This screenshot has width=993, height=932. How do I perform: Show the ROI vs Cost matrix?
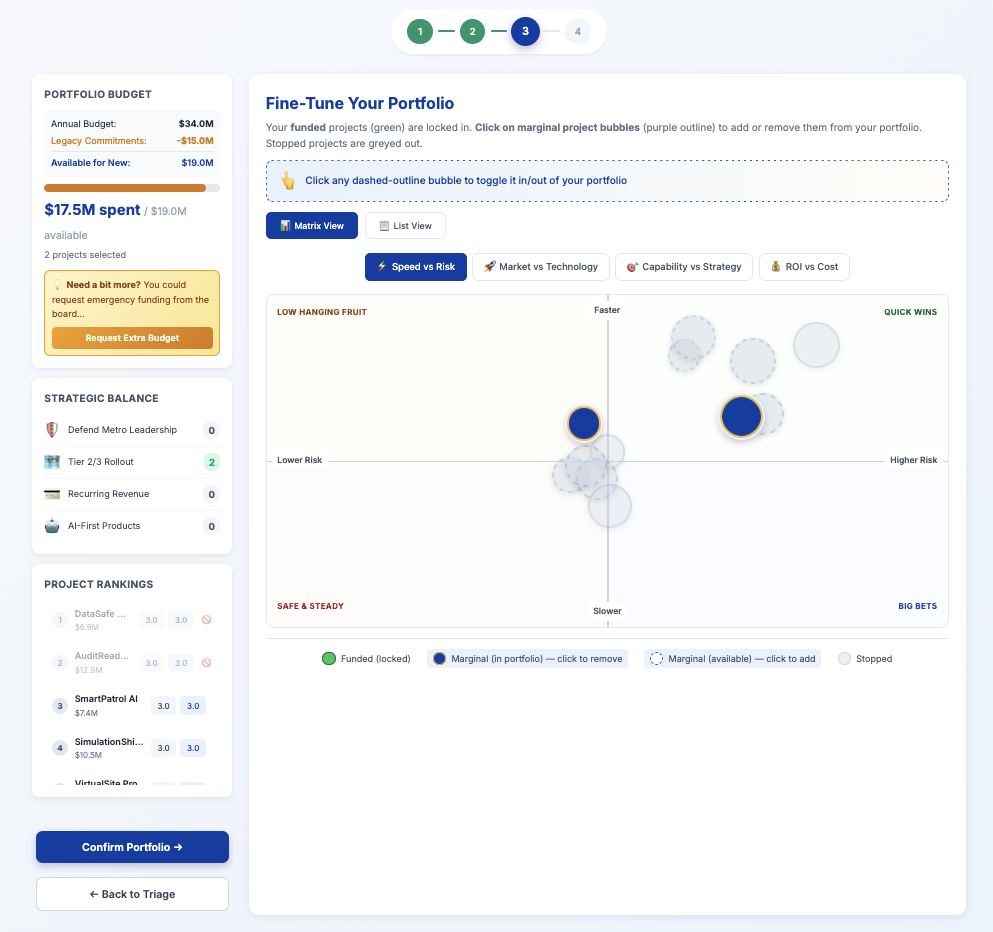pyautogui.click(x=804, y=267)
